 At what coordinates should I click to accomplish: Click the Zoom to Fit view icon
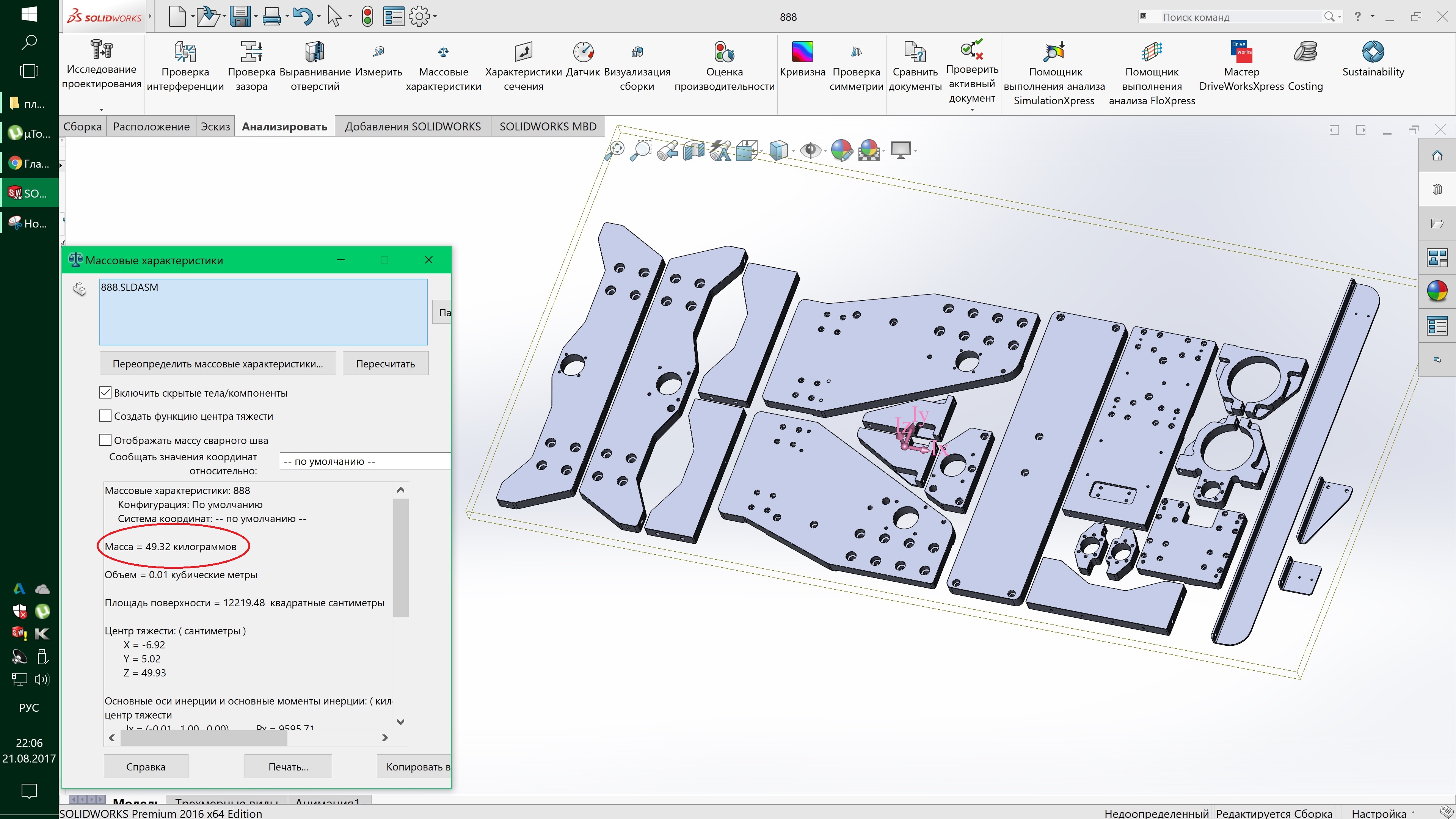click(x=615, y=150)
